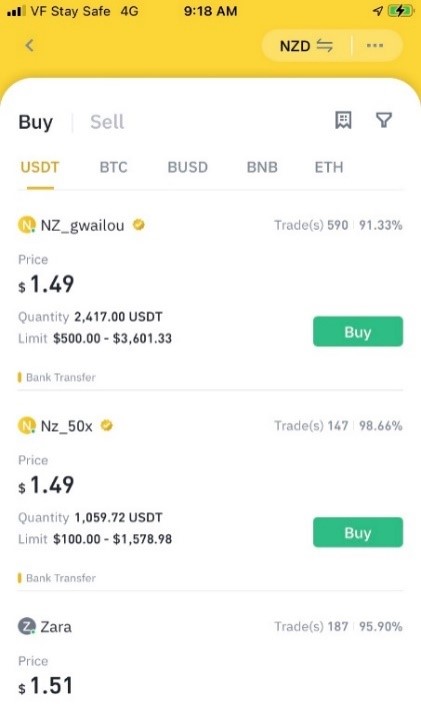Select the USDT crypto tab
421x720 pixels.
click(x=40, y=167)
